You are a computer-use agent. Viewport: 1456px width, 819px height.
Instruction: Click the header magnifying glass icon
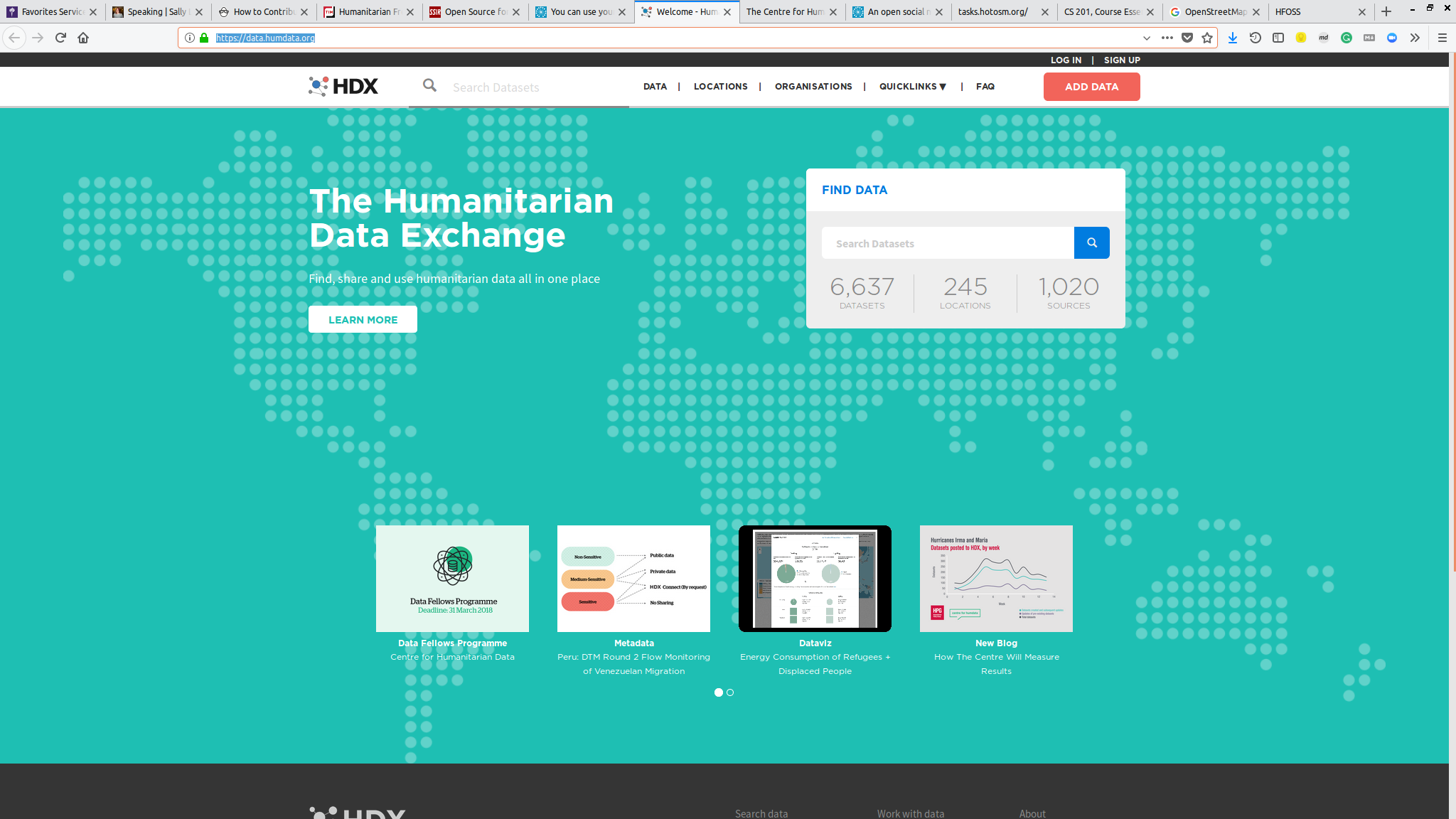429,85
